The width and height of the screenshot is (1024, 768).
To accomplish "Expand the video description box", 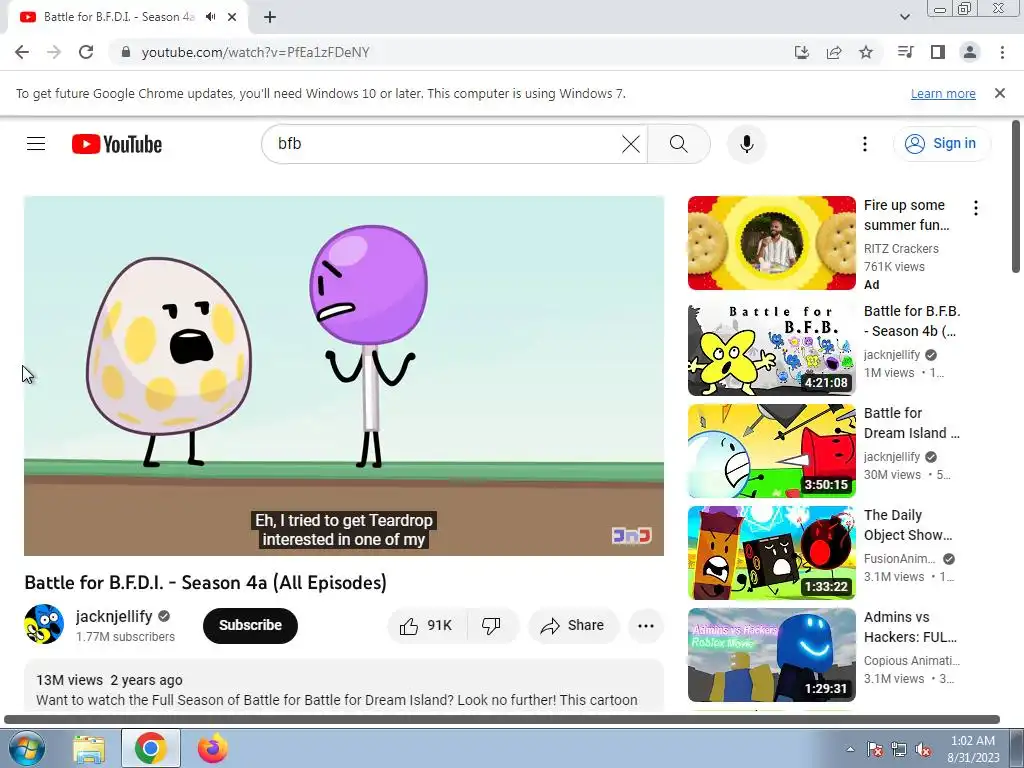I will [x=344, y=686].
